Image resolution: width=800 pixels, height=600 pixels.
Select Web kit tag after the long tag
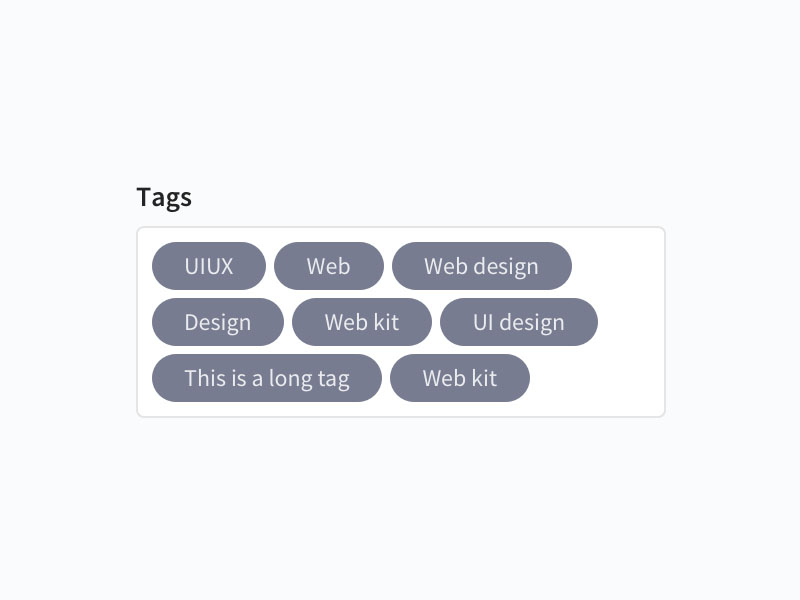[460, 378]
